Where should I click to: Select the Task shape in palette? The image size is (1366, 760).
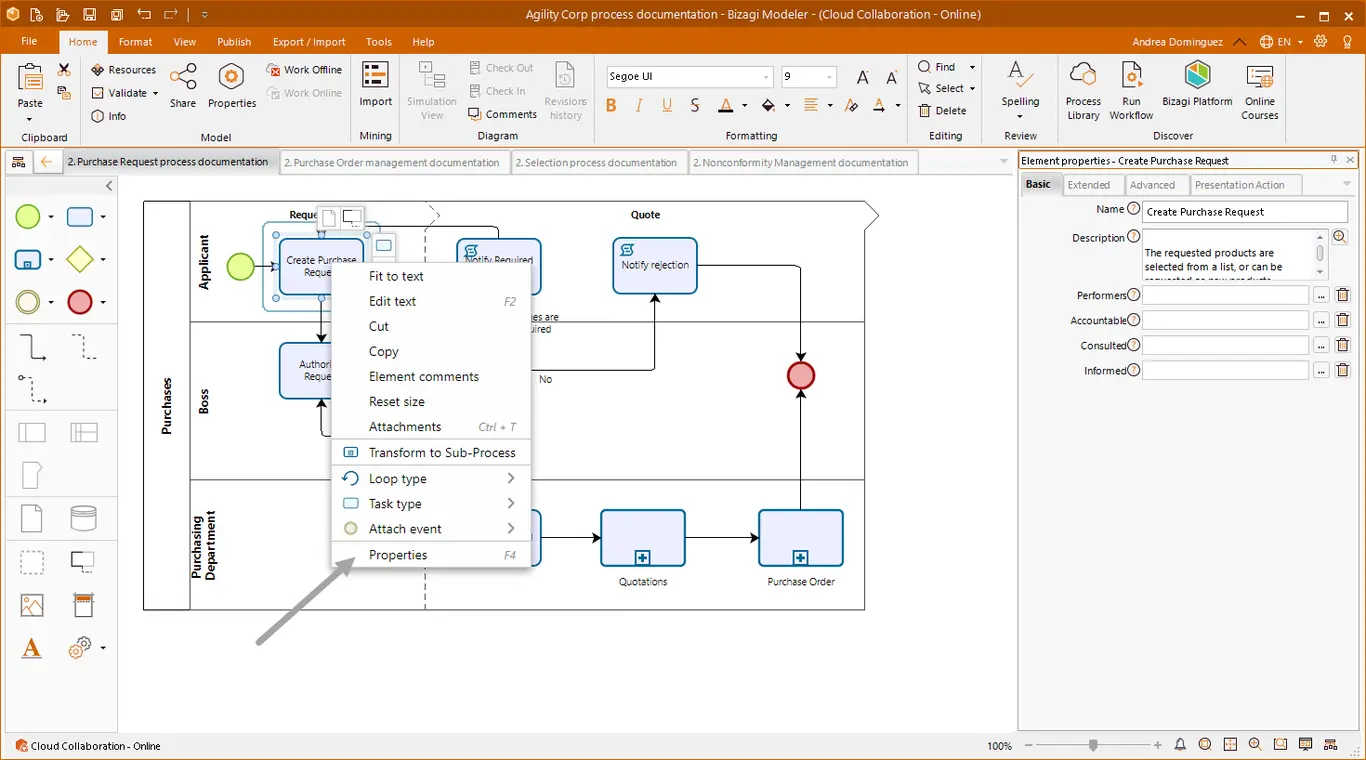coord(79,216)
